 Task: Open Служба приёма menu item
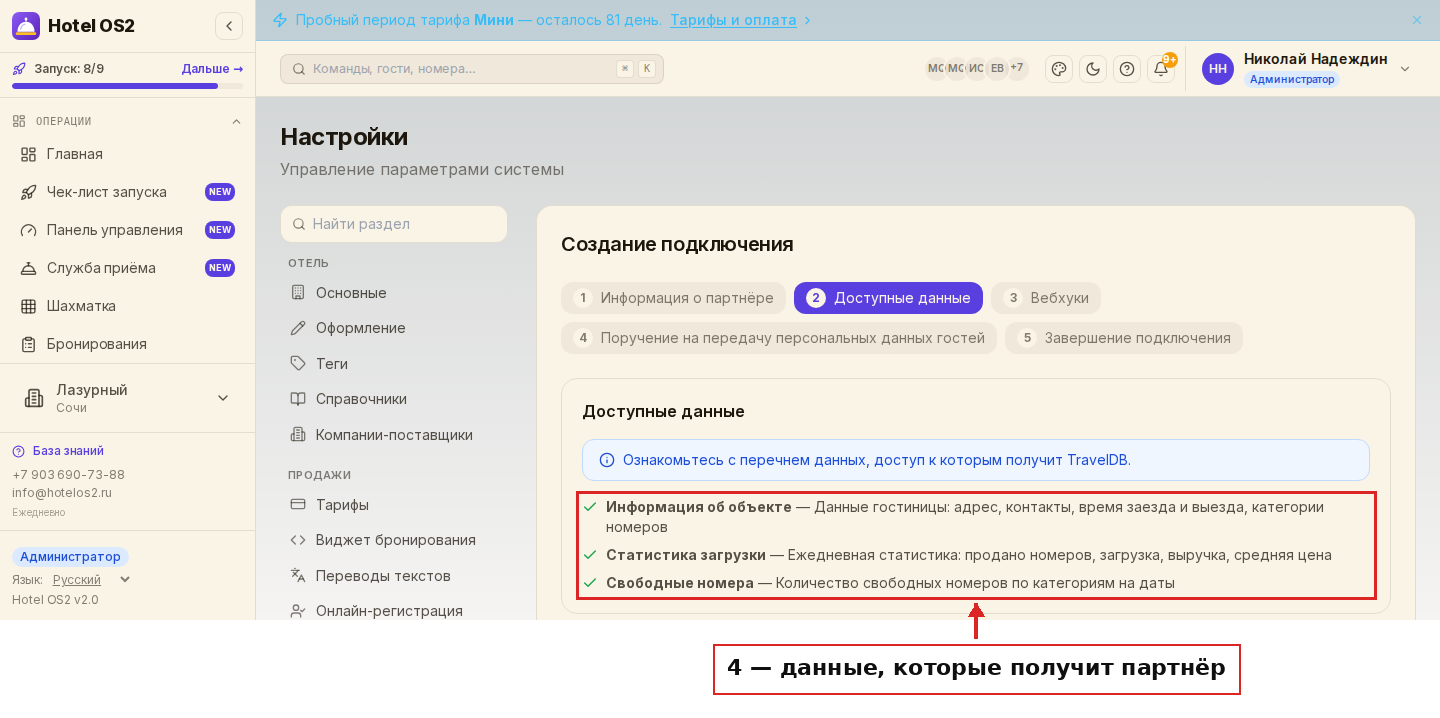[x=127, y=268]
